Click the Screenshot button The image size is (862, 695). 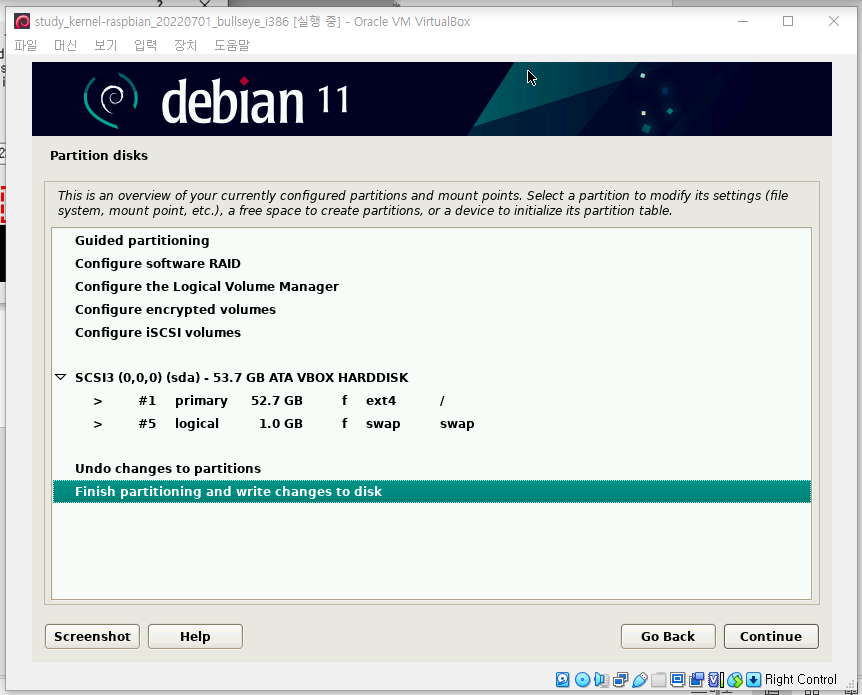[91, 636]
